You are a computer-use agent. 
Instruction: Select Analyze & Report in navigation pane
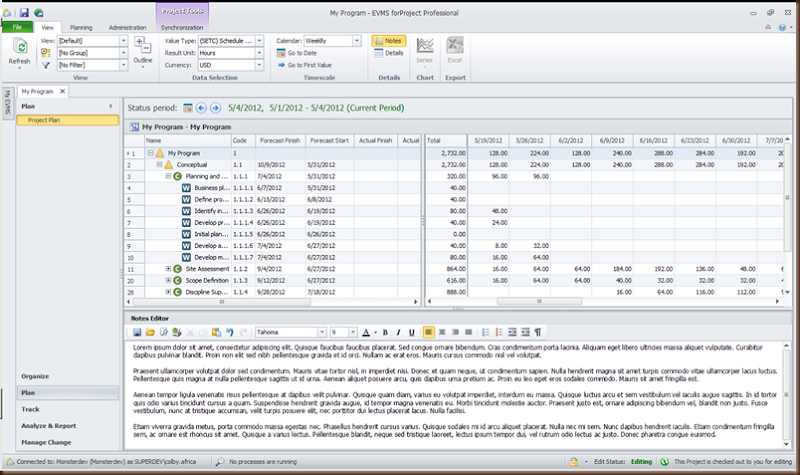[x=50, y=425]
